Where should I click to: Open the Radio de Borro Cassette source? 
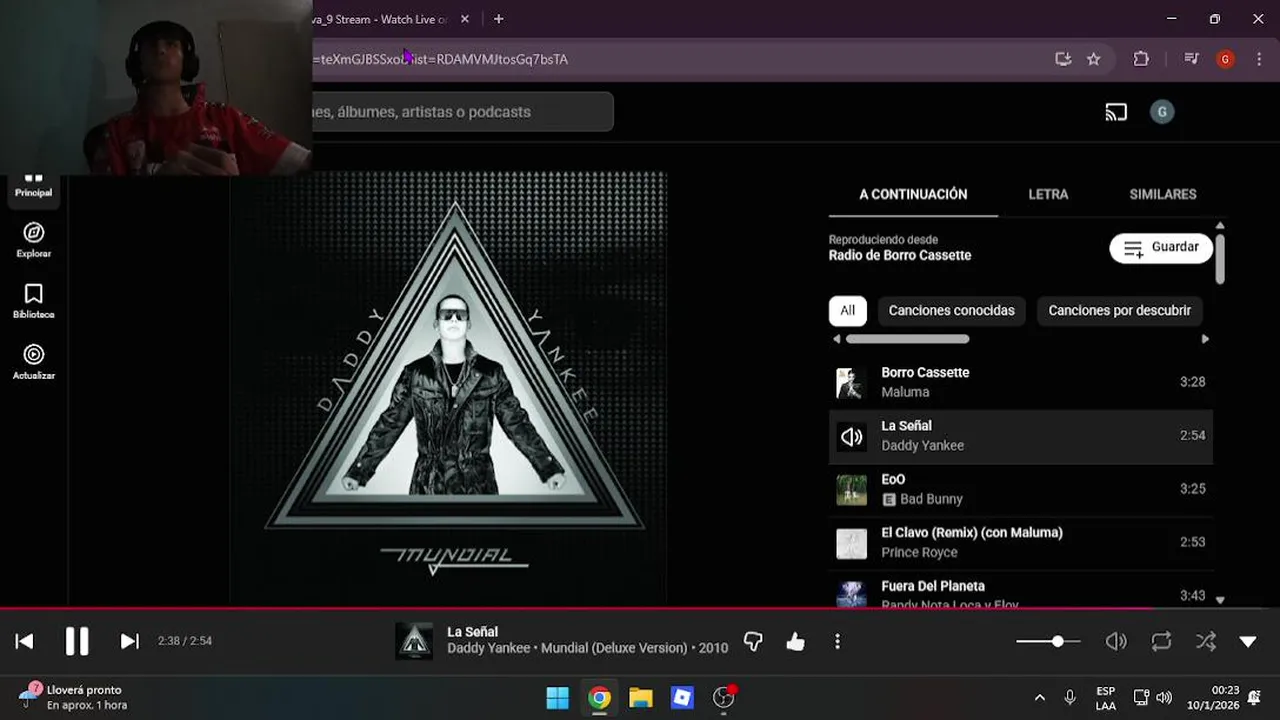[x=899, y=255]
